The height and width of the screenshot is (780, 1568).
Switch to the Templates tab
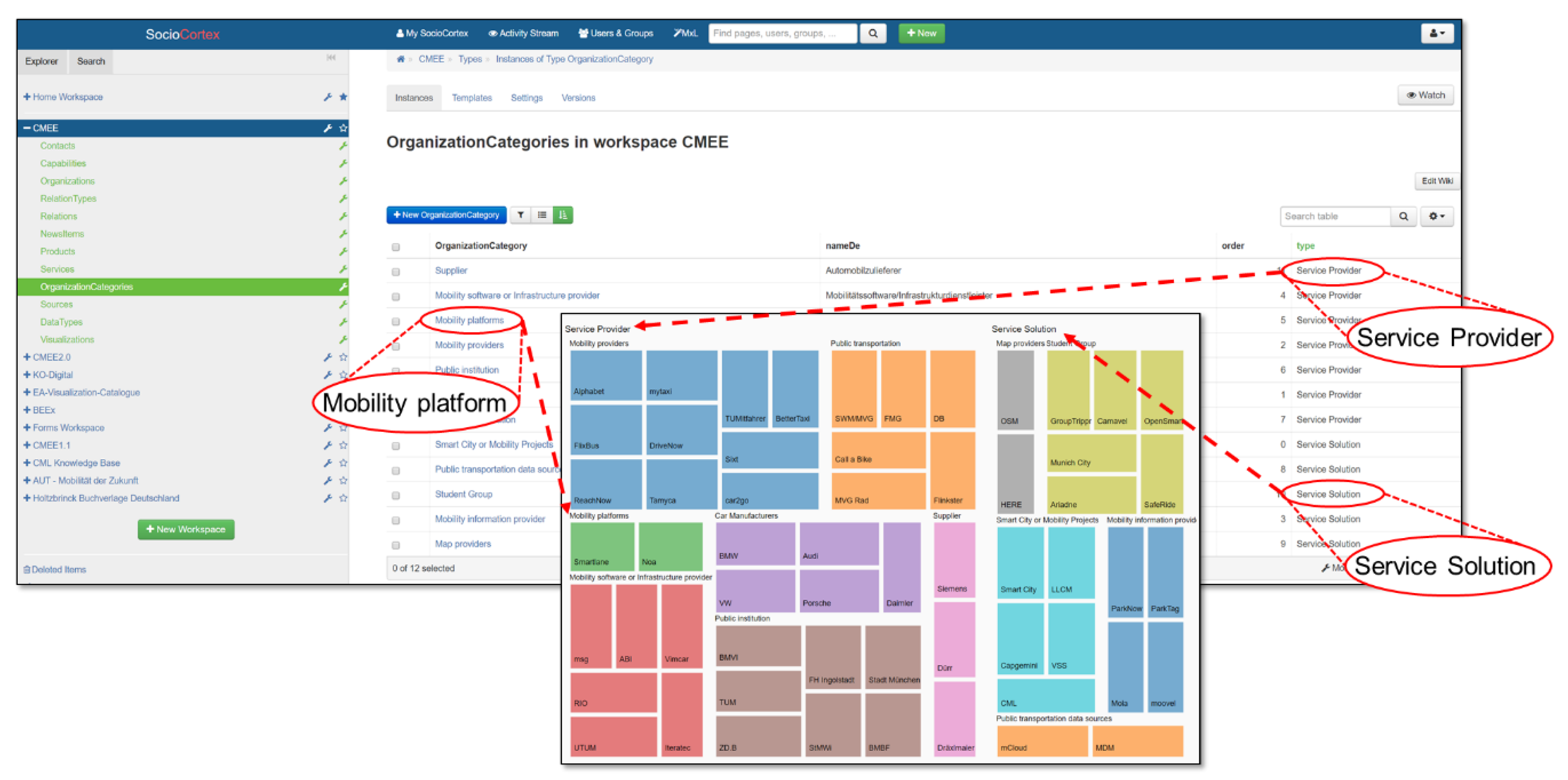(472, 98)
